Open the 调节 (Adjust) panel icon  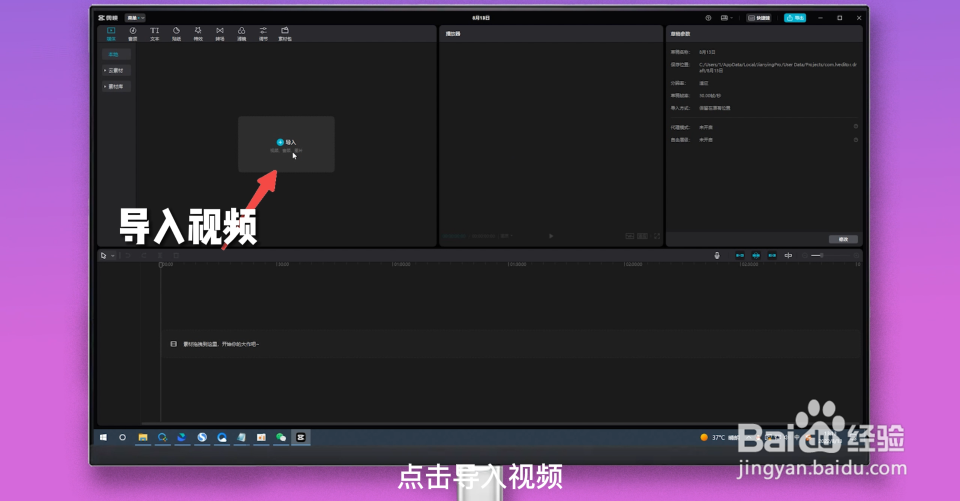point(263,31)
